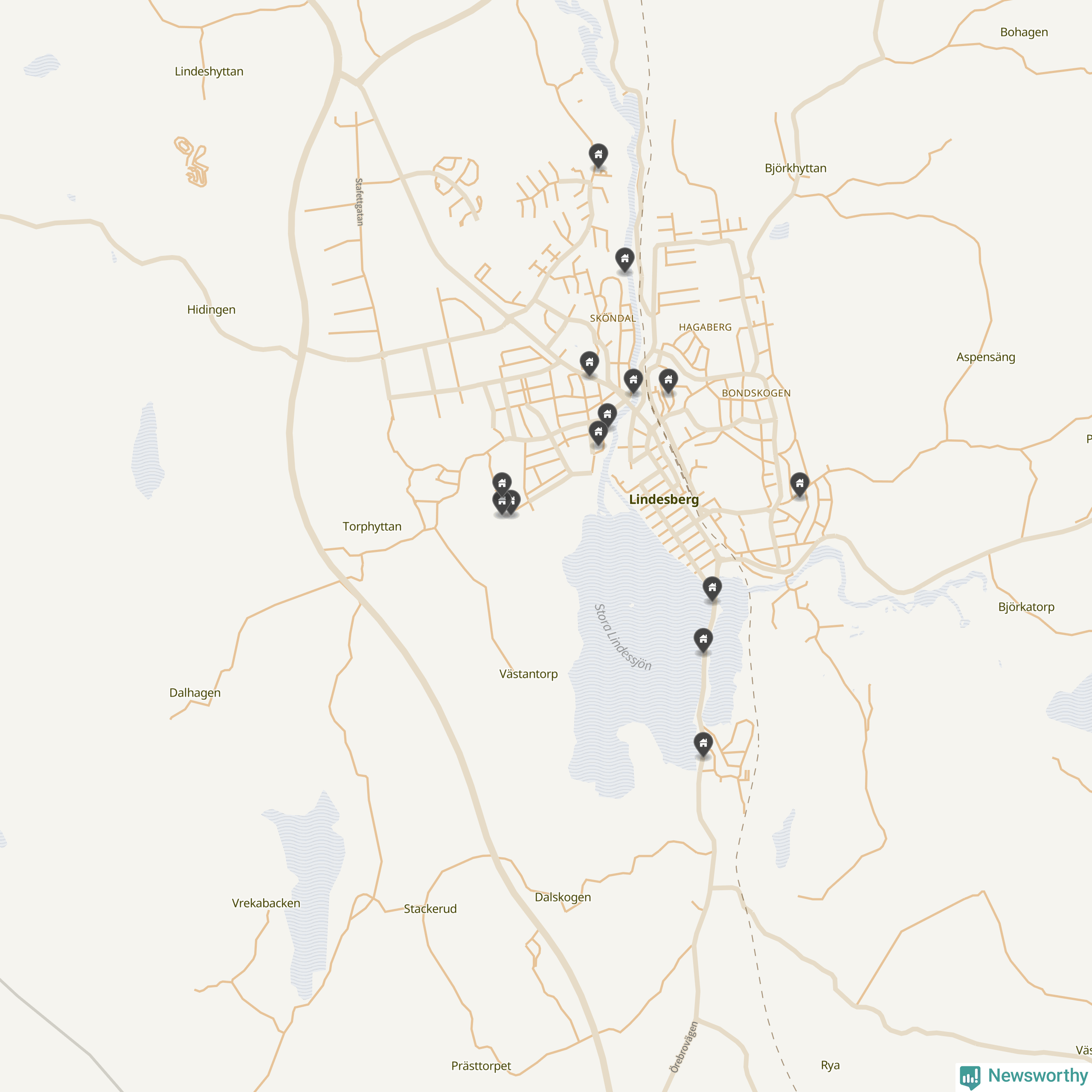
Task: Select the Bondskogen district label
Action: point(756,393)
